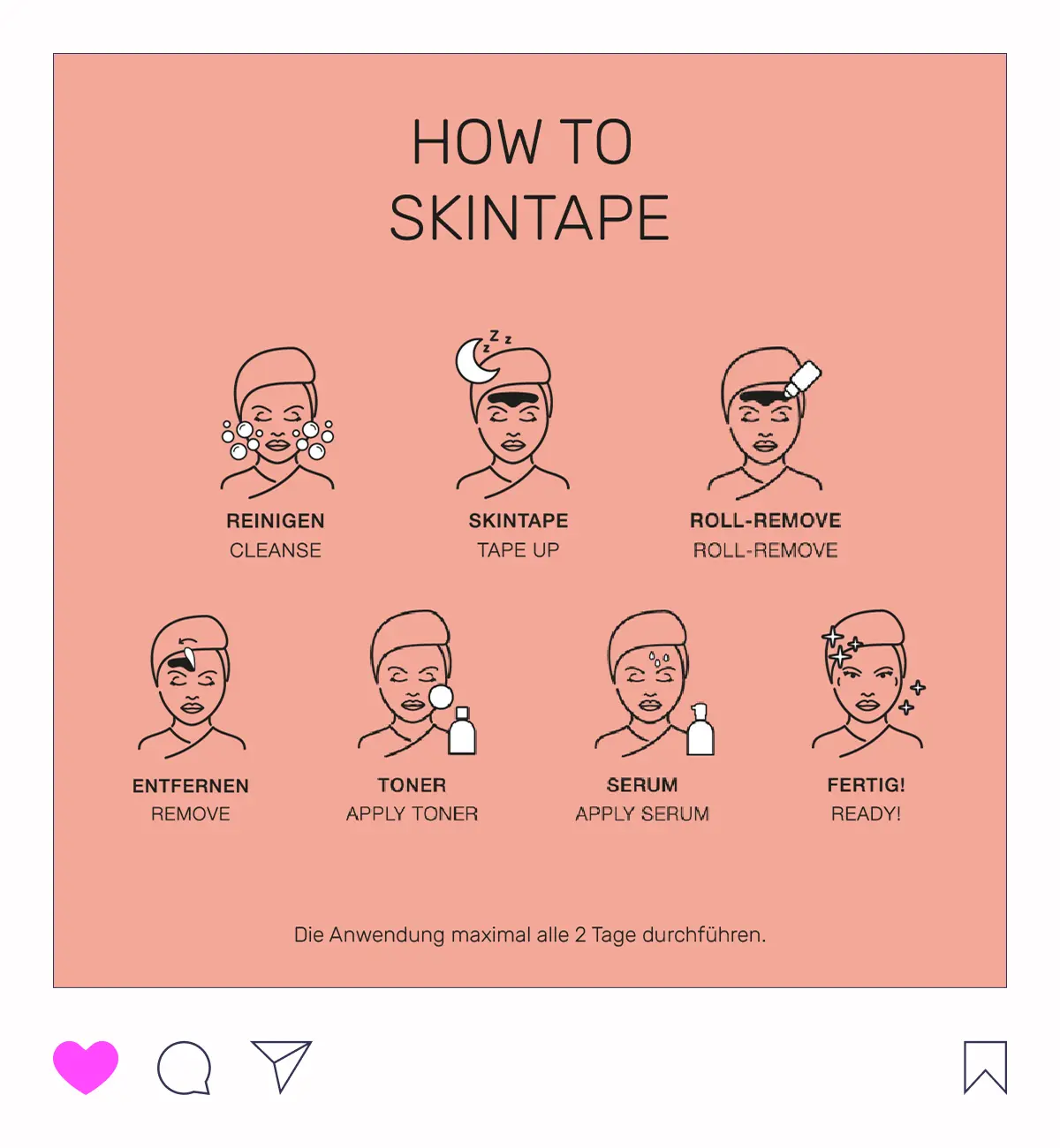Save post with bookmark icon

(985, 1068)
